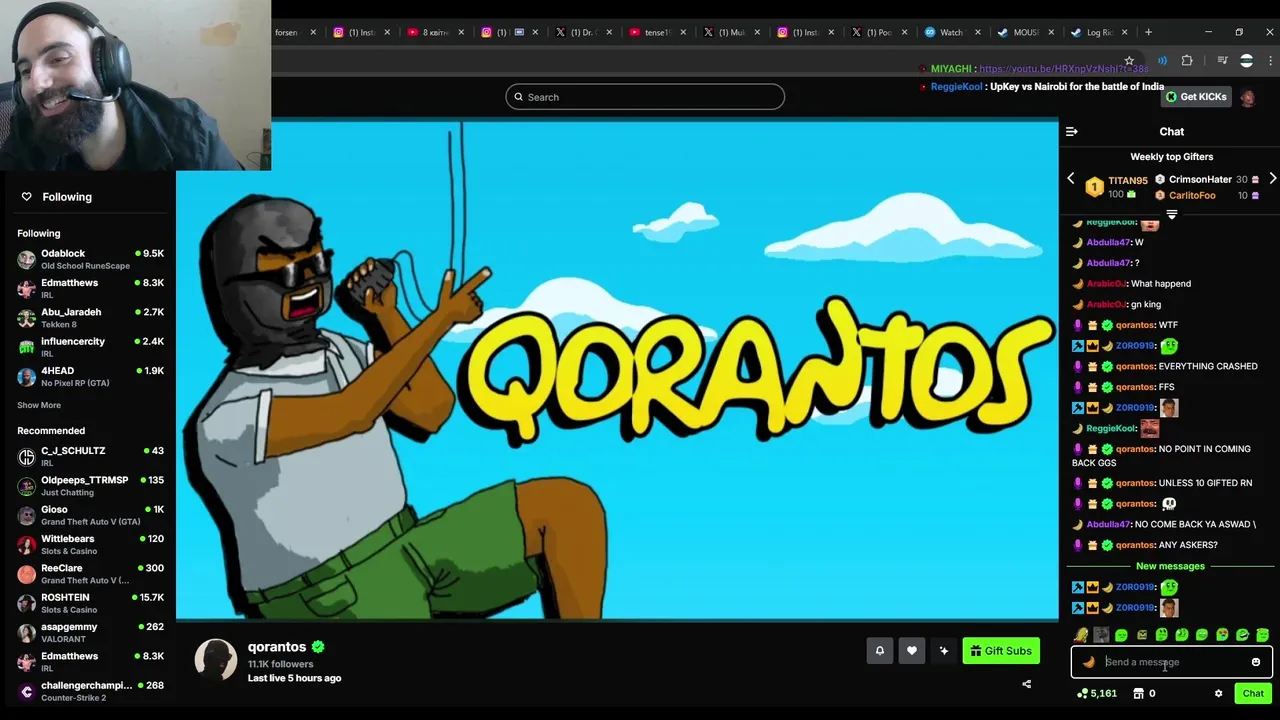This screenshot has width=1280, height=720.
Task: Expand Show More followed channels
Action: point(39,405)
